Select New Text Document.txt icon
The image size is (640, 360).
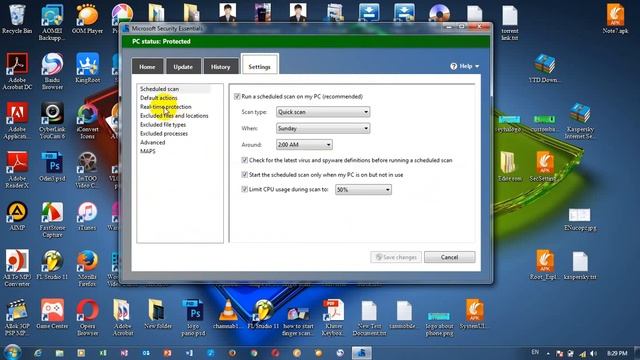click(x=369, y=318)
